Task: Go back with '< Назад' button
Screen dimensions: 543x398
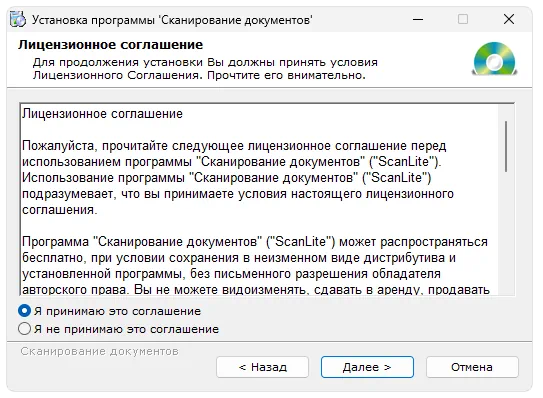Action: [262, 367]
